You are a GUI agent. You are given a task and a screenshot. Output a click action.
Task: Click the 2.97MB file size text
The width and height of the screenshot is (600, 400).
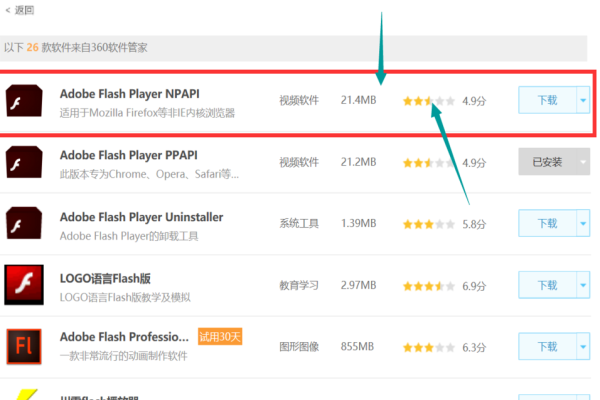(x=359, y=286)
